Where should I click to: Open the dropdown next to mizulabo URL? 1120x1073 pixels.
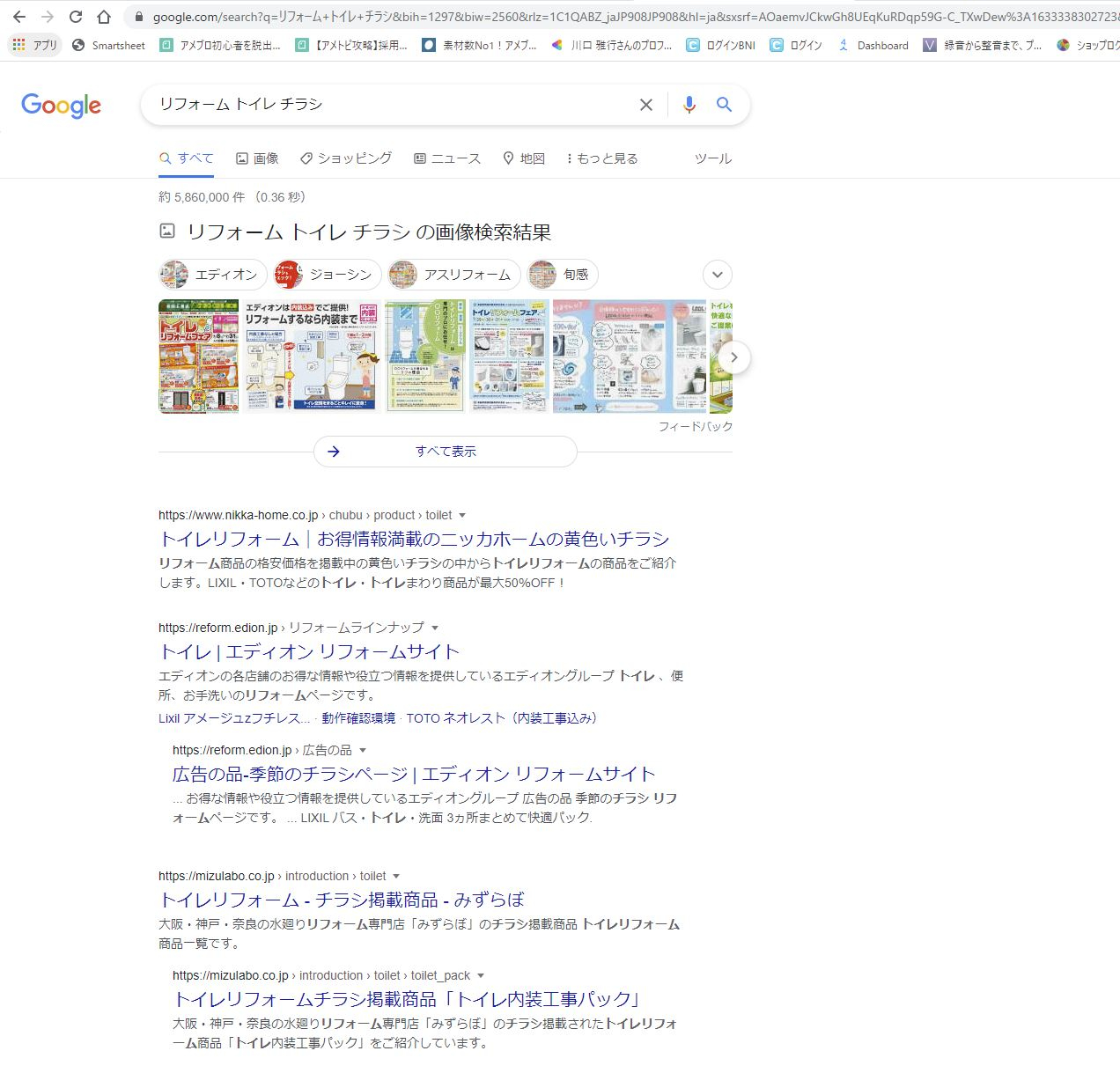coord(397,876)
